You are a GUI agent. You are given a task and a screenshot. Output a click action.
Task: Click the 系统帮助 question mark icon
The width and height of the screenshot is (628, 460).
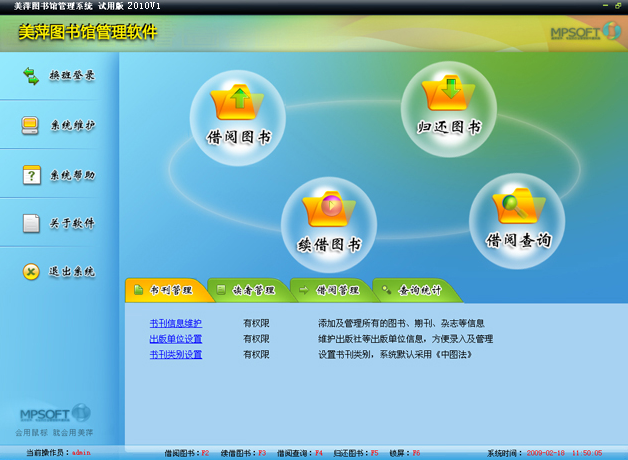pyautogui.click(x=32, y=175)
